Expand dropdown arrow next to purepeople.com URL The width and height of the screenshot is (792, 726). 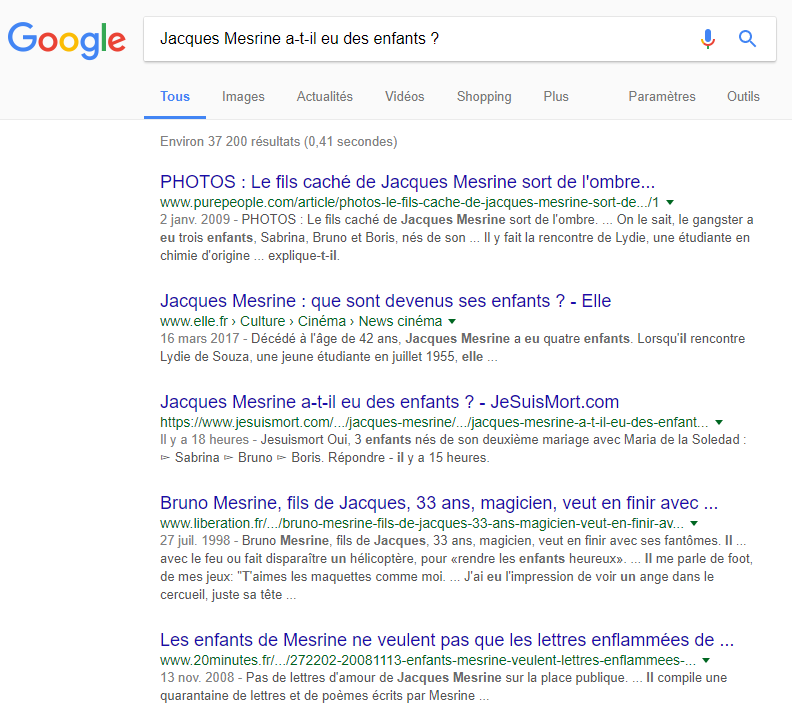tap(670, 202)
